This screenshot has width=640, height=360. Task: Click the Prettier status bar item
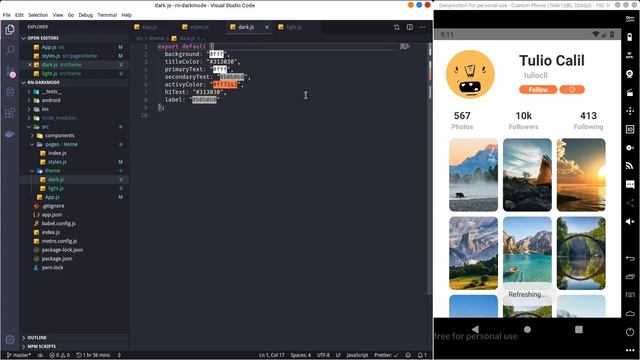(x=386, y=355)
